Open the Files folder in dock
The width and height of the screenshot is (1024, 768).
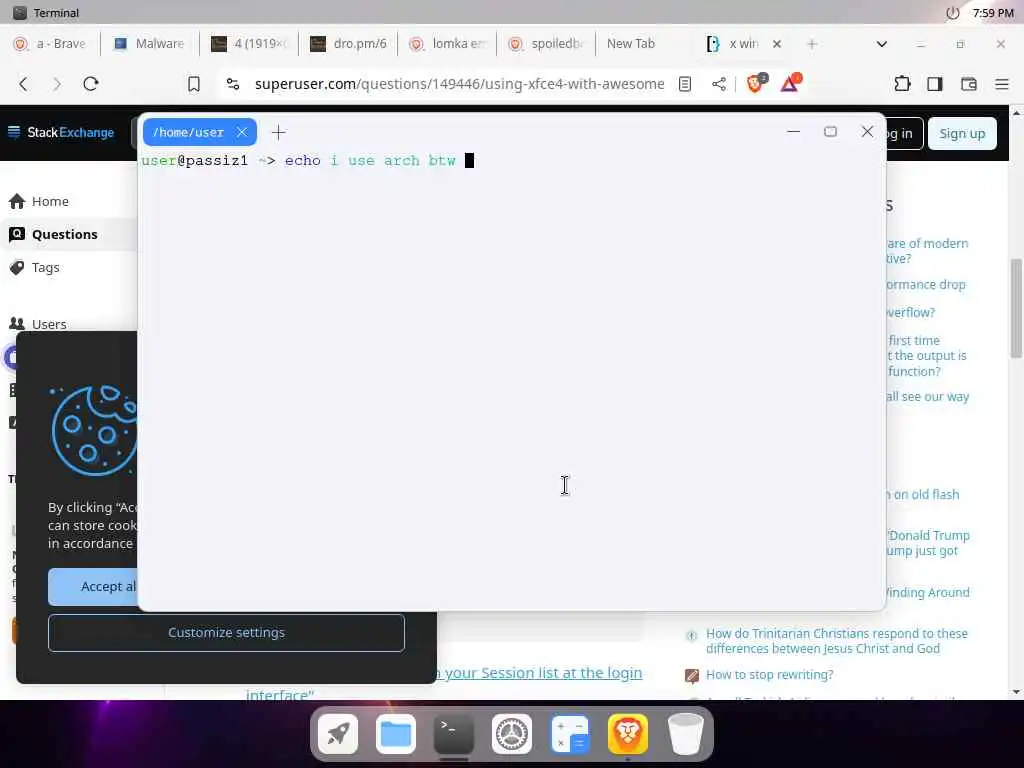click(x=396, y=734)
